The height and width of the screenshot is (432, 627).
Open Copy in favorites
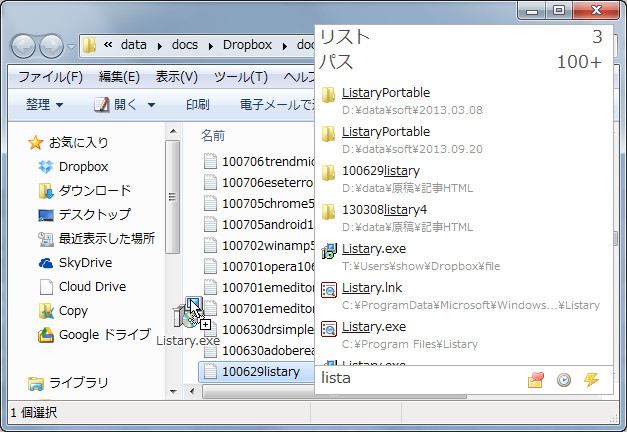point(73,311)
